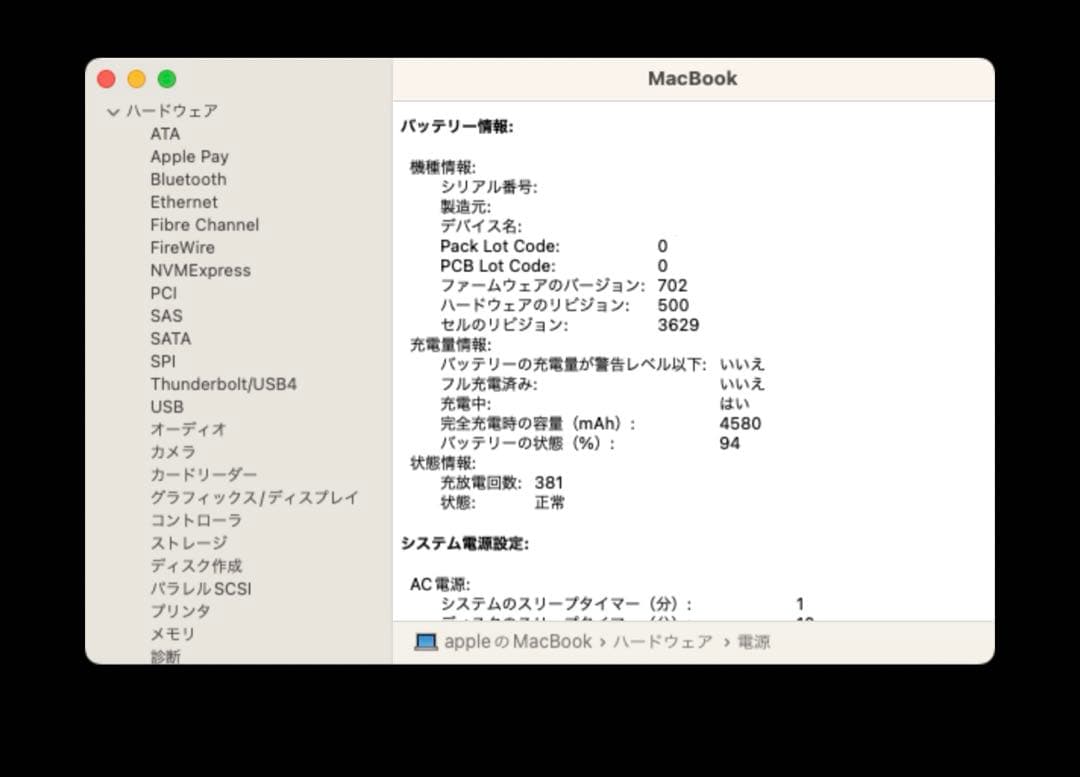
Task: Open the Apple Pay hardware section
Action: [x=189, y=156]
